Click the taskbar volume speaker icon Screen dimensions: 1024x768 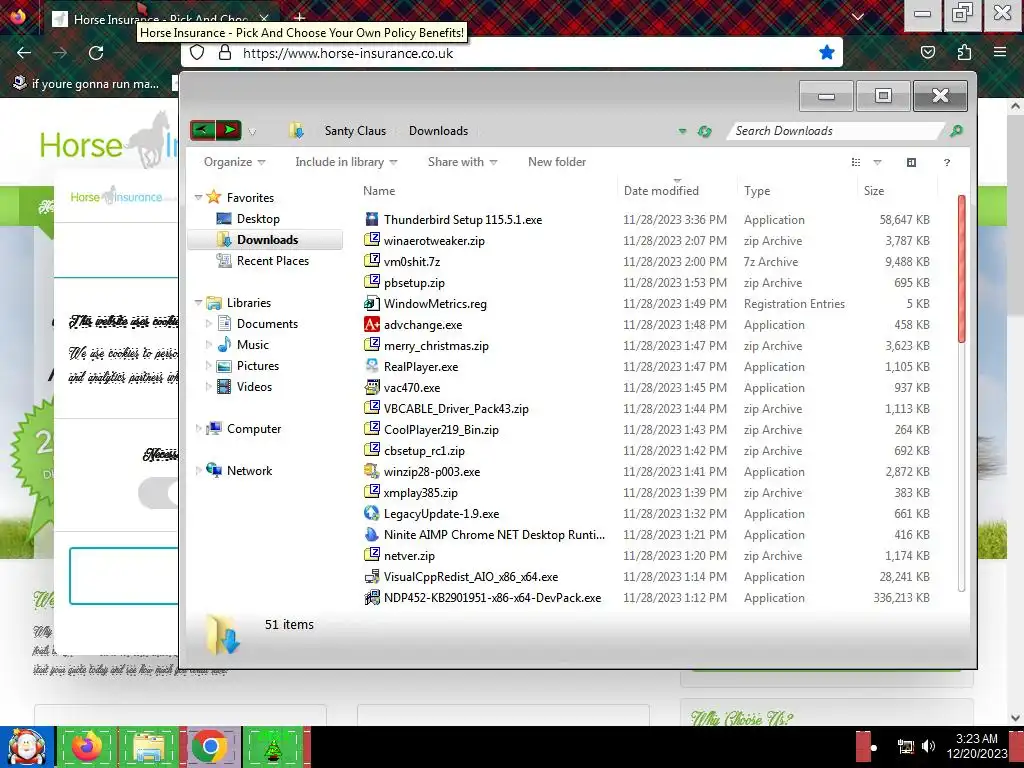coord(928,746)
